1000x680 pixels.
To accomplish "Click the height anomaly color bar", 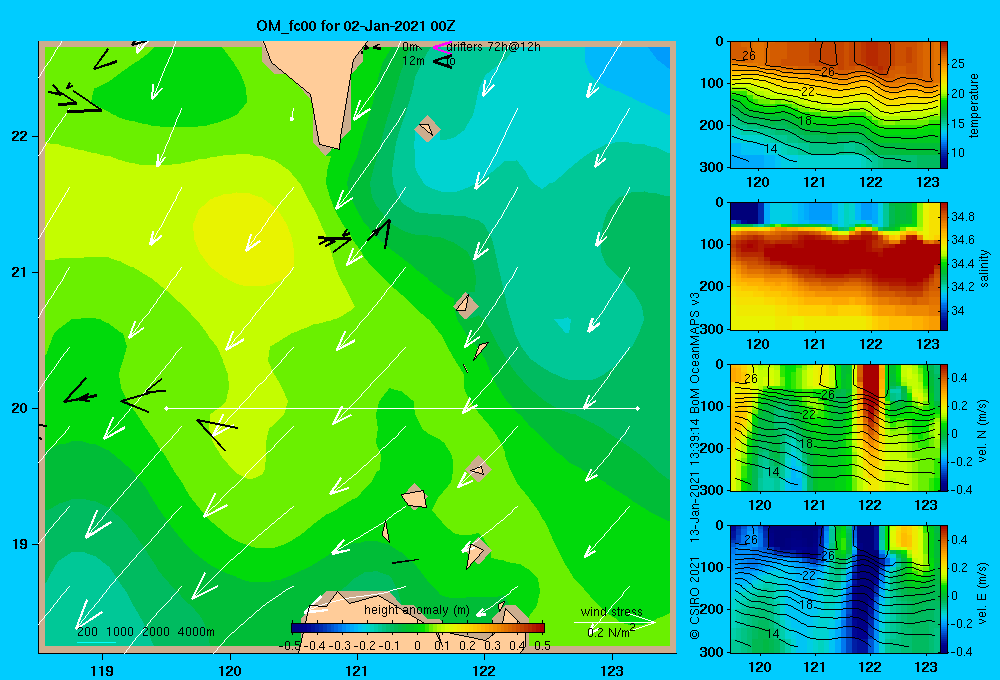I will (x=418, y=628).
